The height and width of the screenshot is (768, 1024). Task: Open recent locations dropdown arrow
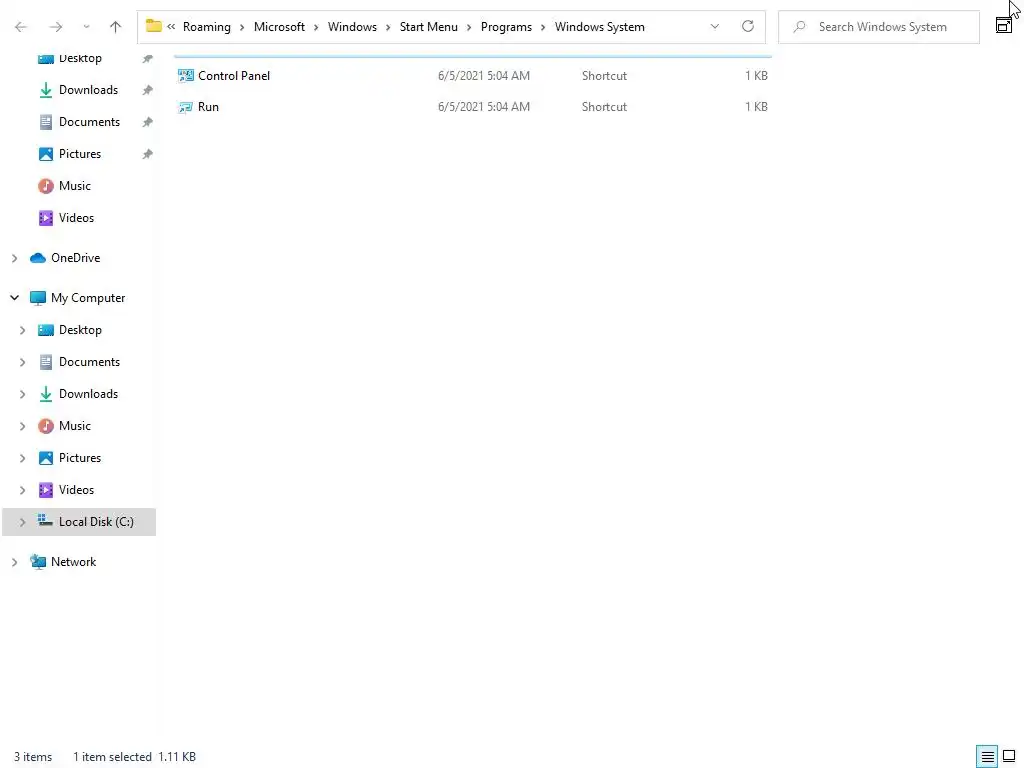(86, 27)
